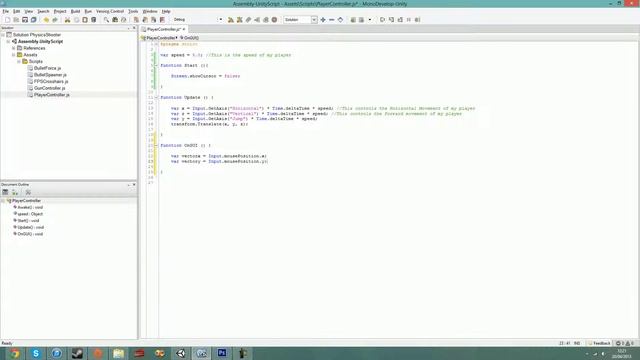The height and width of the screenshot is (360, 640).
Task: Open the View menu
Action: coord(29,11)
